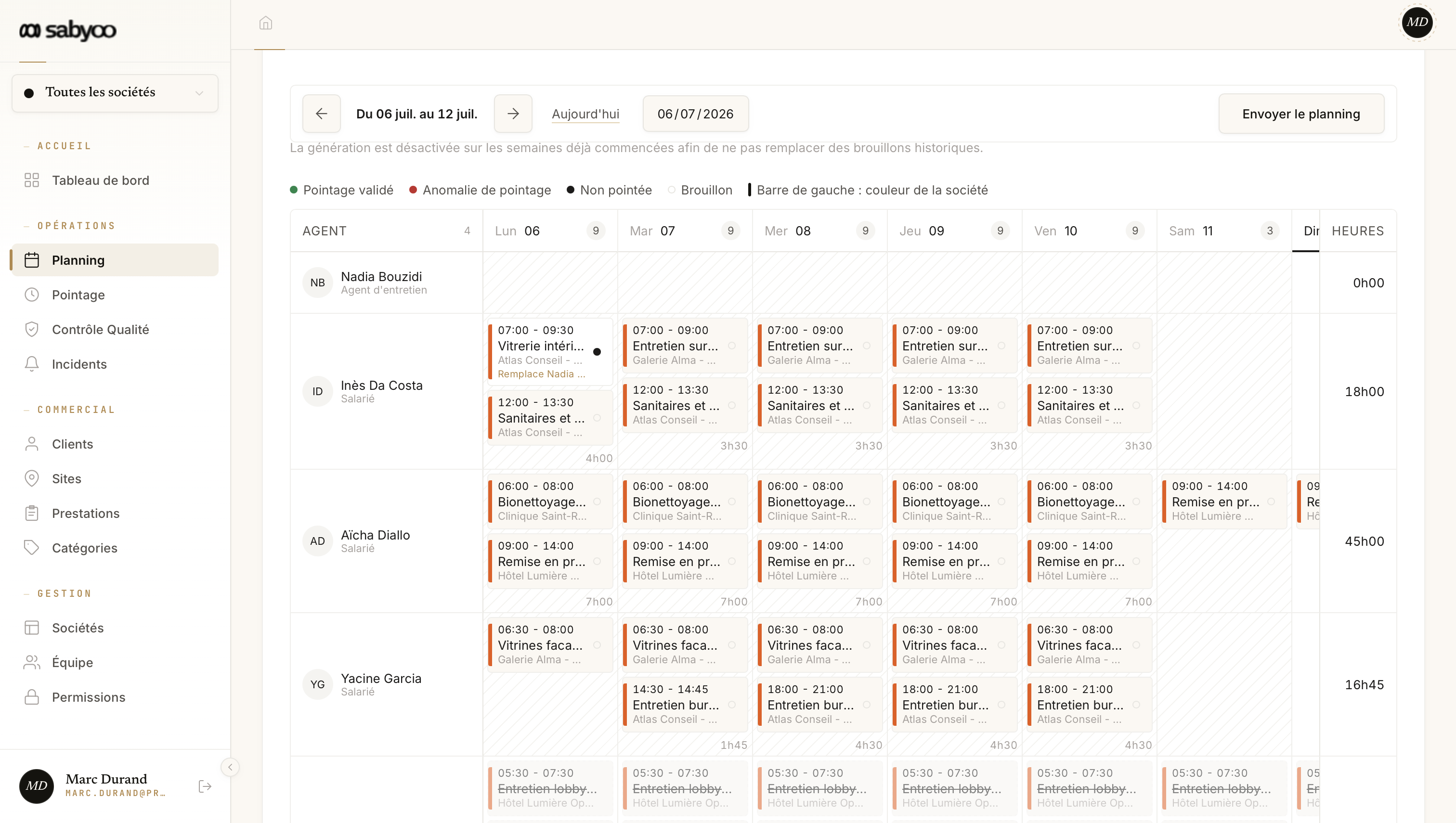The width and height of the screenshot is (1456, 823).
Task: Go to next week arrow
Action: (x=513, y=114)
